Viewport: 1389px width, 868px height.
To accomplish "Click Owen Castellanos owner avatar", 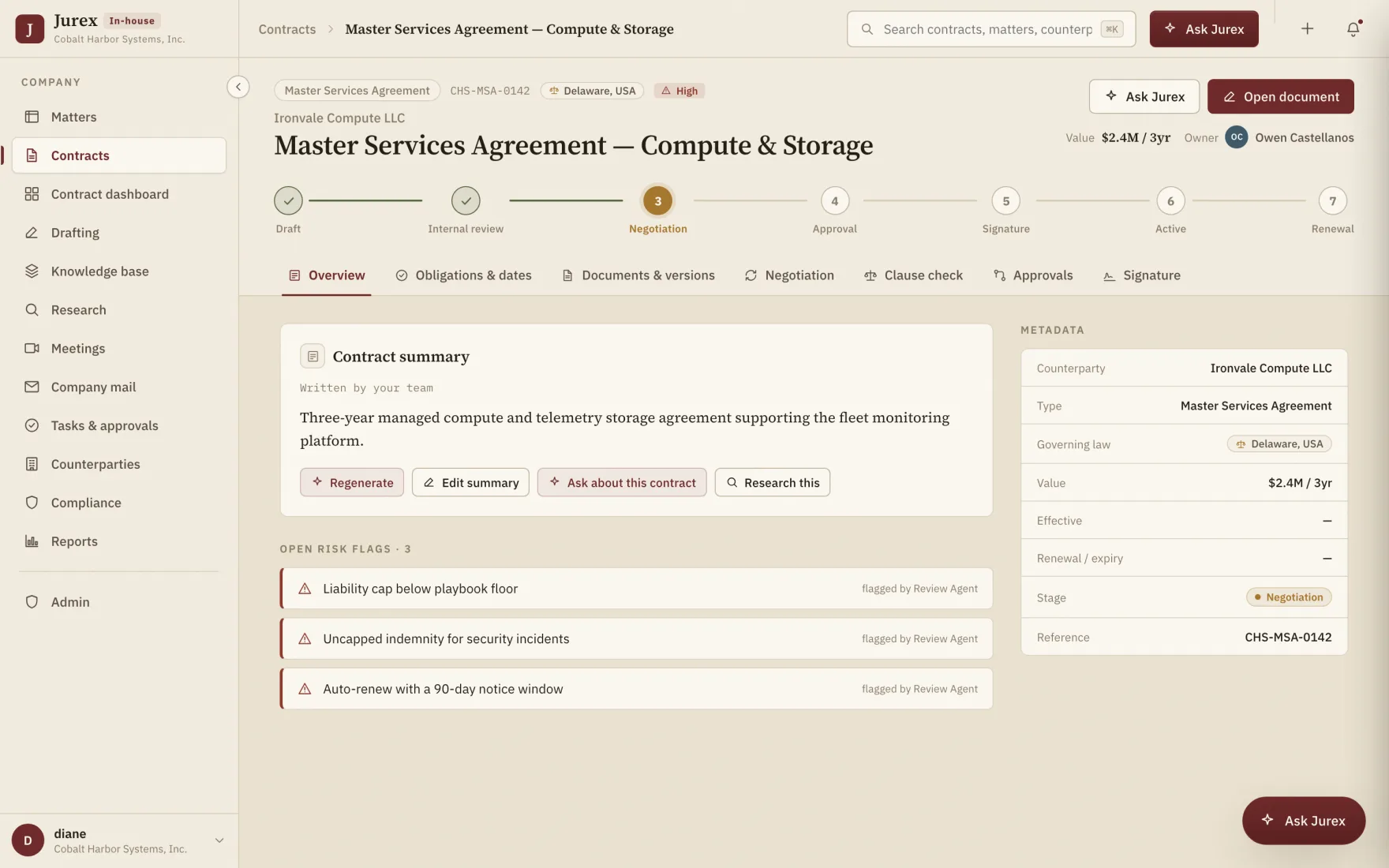I will click(x=1236, y=137).
